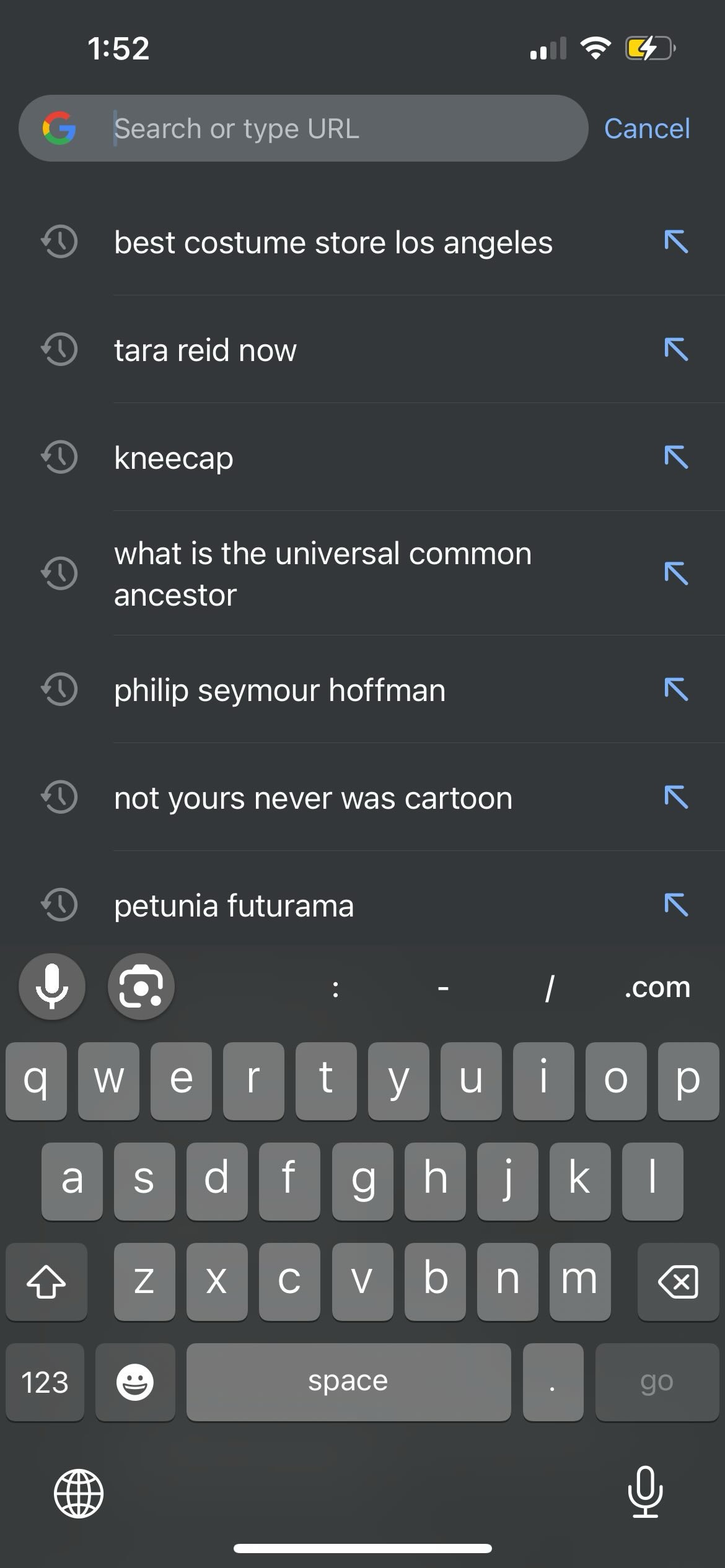The width and height of the screenshot is (725, 1568).
Task: Tap the voice search microphone button
Action: pos(52,987)
